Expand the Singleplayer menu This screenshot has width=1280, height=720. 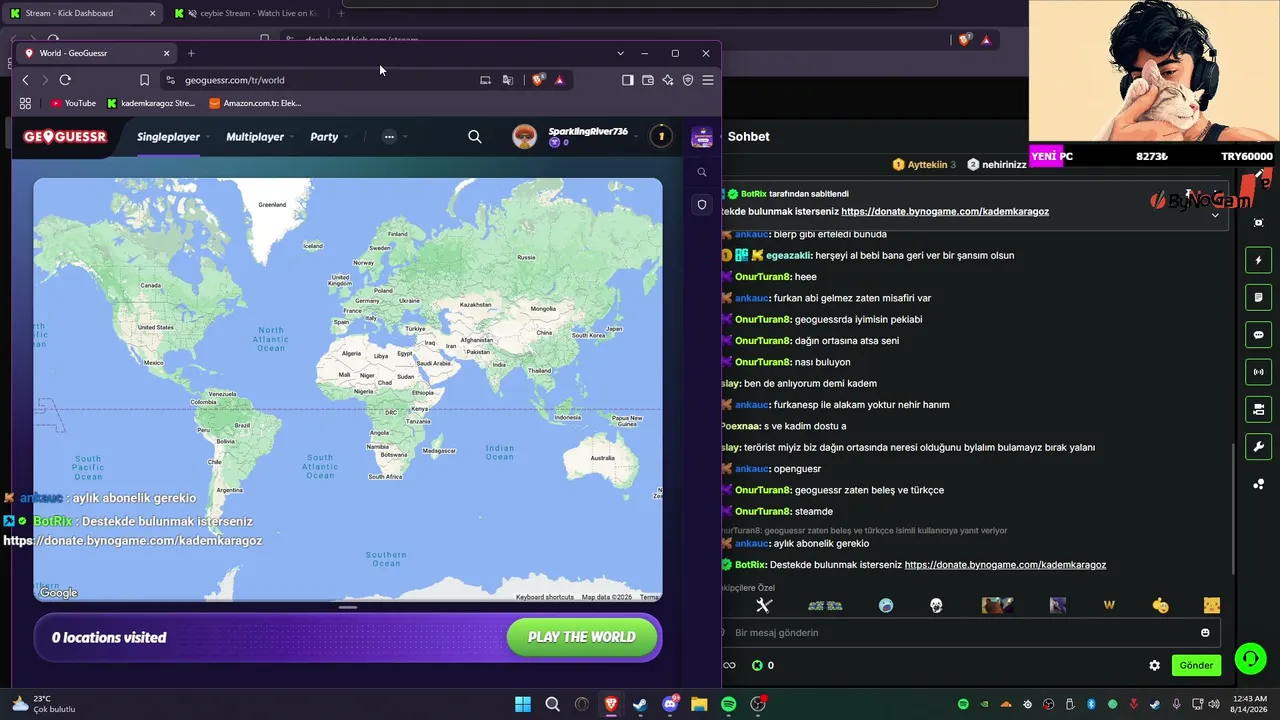coord(174,137)
